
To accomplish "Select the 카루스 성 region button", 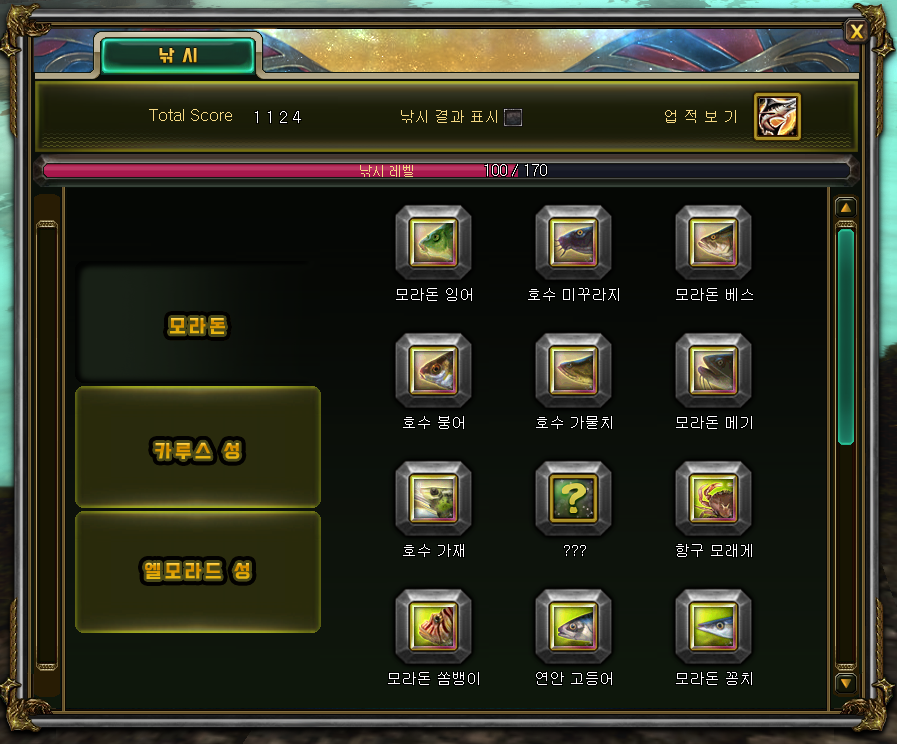I will click(x=197, y=447).
